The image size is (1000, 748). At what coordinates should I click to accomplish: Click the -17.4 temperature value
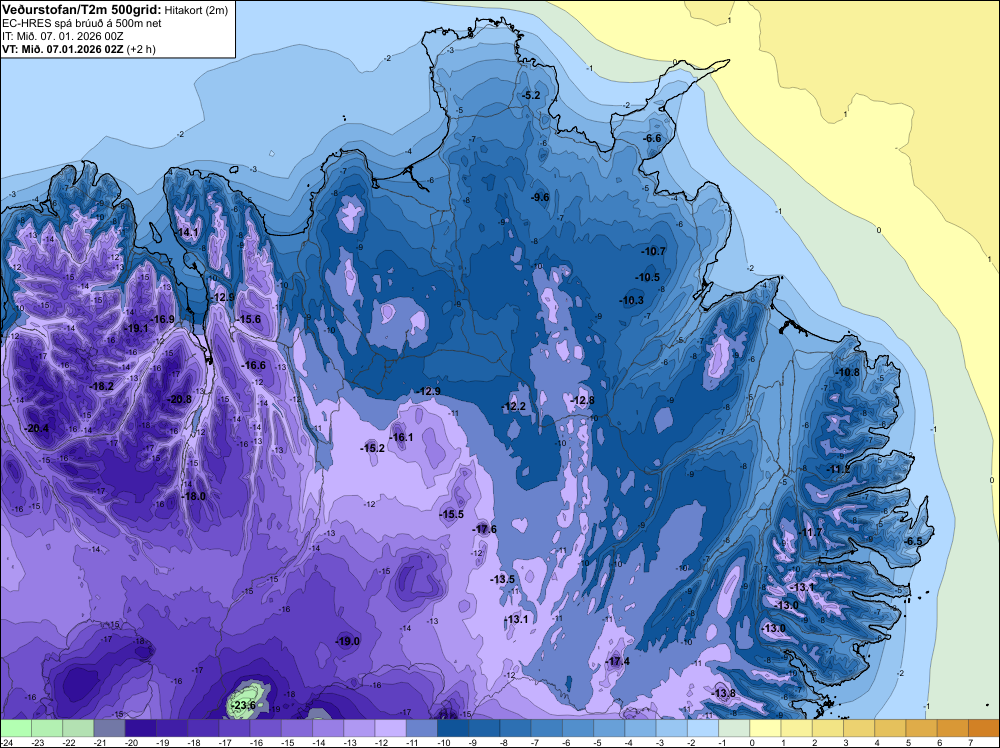pos(617,661)
